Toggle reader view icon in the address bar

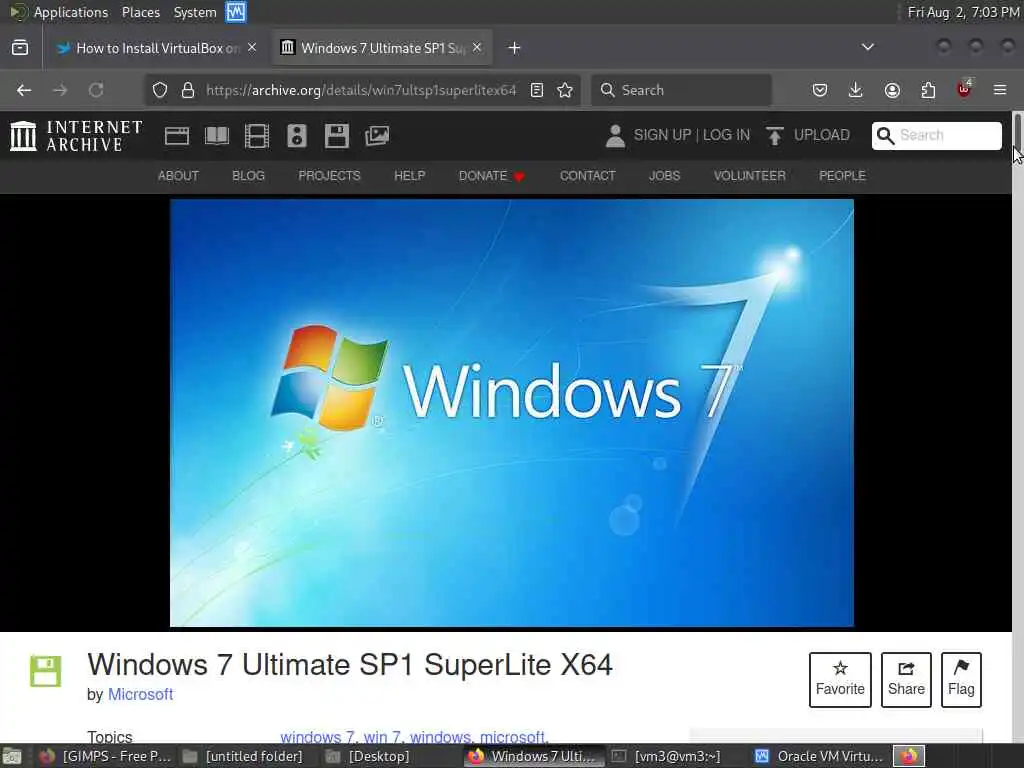pyautogui.click(x=537, y=90)
